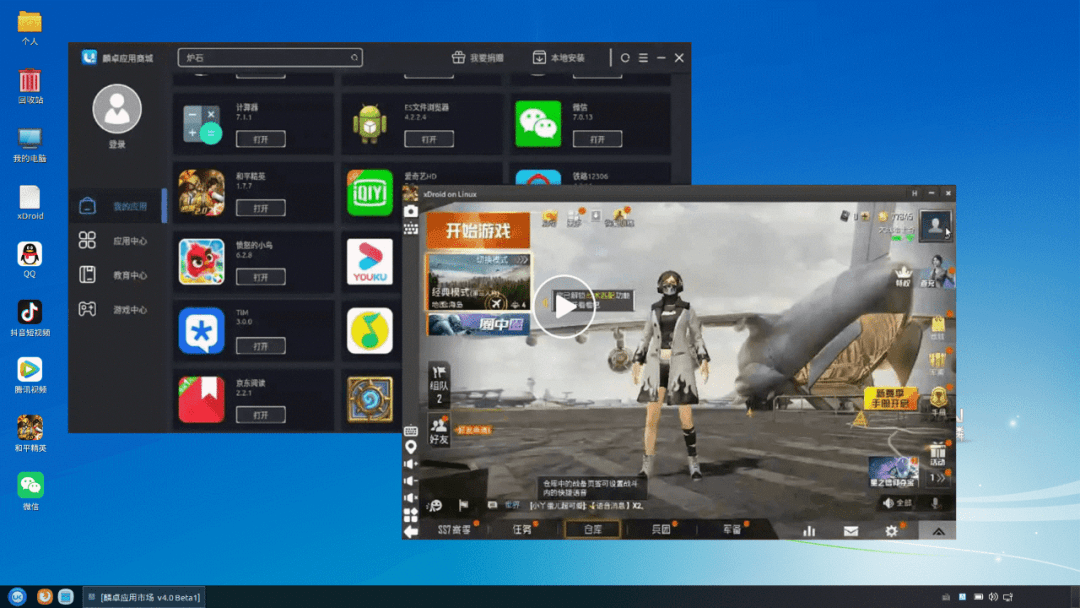Image resolution: width=1080 pixels, height=608 pixels.
Task: Open the 活动 gift events icon
Action: (937, 454)
